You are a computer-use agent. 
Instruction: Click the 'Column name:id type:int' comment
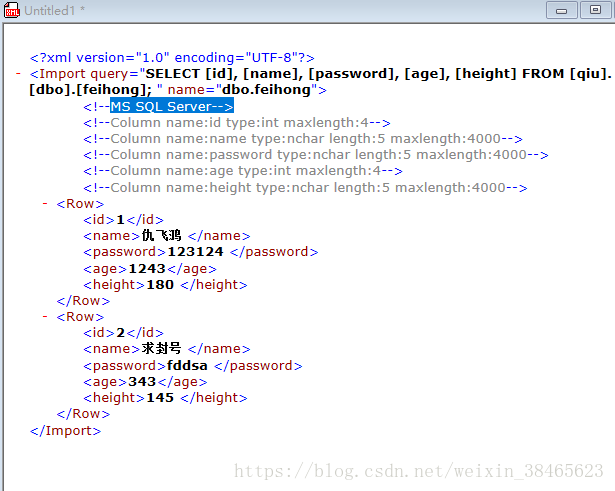coord(237,123)
